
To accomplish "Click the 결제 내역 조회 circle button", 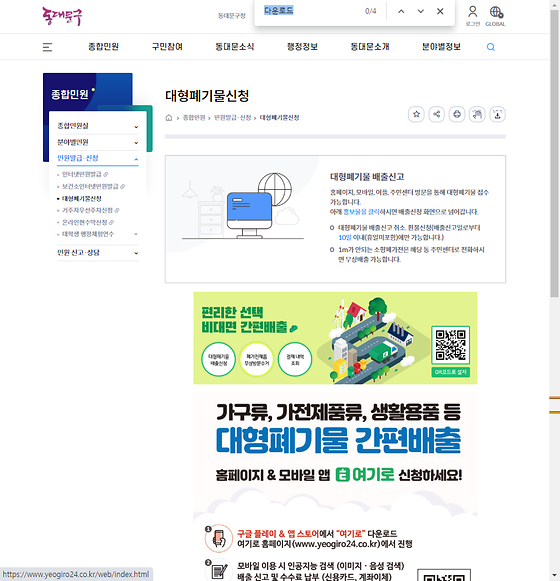I will 295,359.
